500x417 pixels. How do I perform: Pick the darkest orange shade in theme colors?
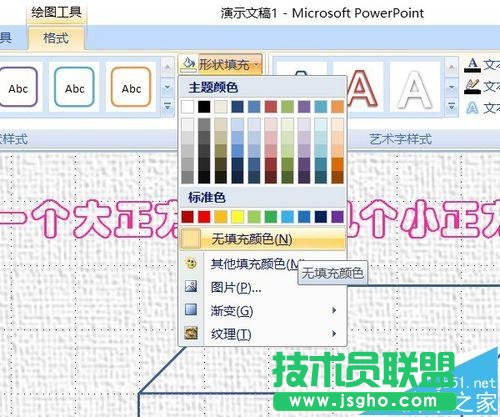[338, 177]
